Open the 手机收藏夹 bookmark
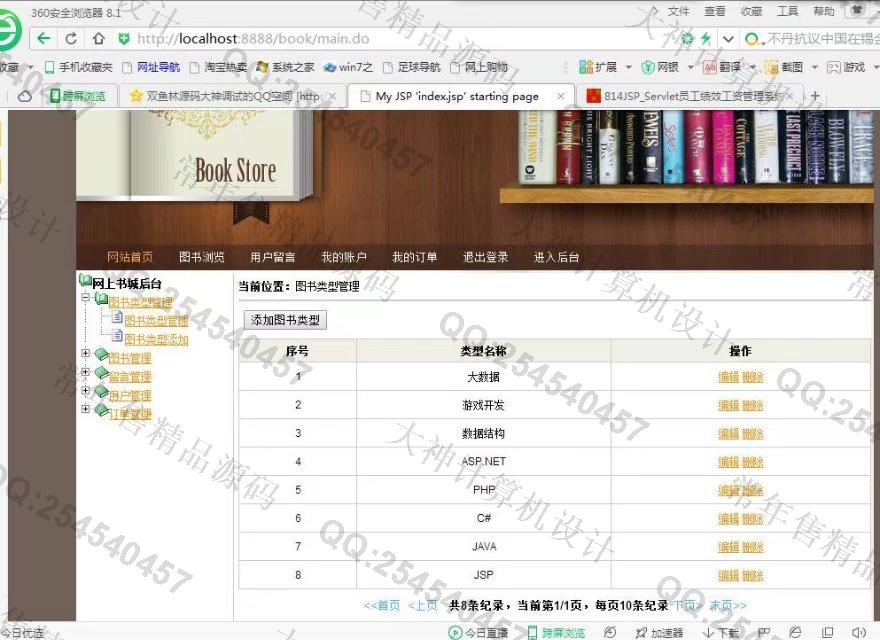 click(79, 67)
